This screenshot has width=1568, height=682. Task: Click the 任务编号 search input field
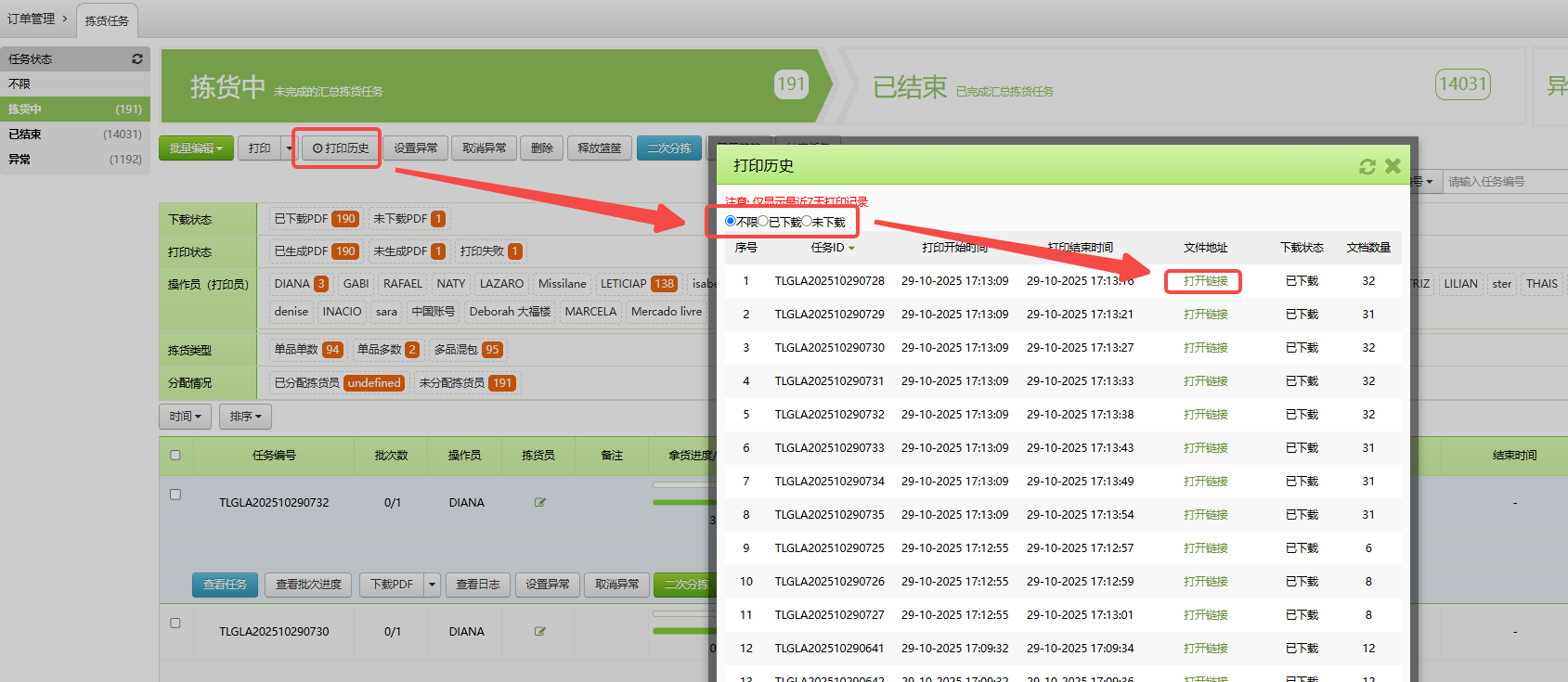1504,182
